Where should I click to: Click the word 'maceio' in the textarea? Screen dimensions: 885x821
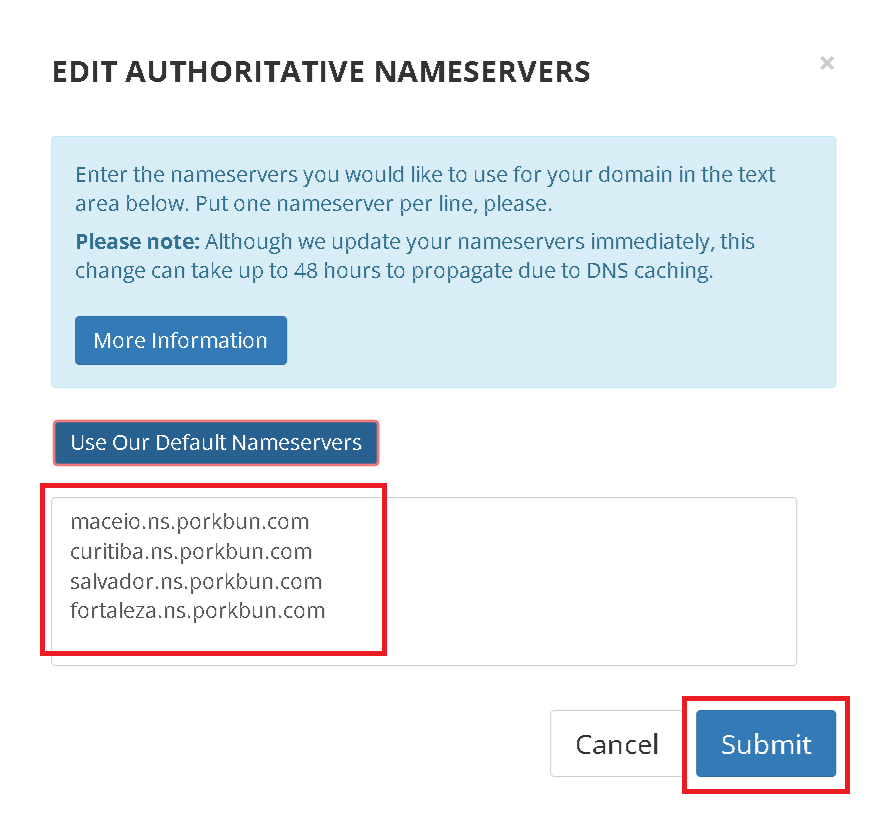tap(105, 522)
